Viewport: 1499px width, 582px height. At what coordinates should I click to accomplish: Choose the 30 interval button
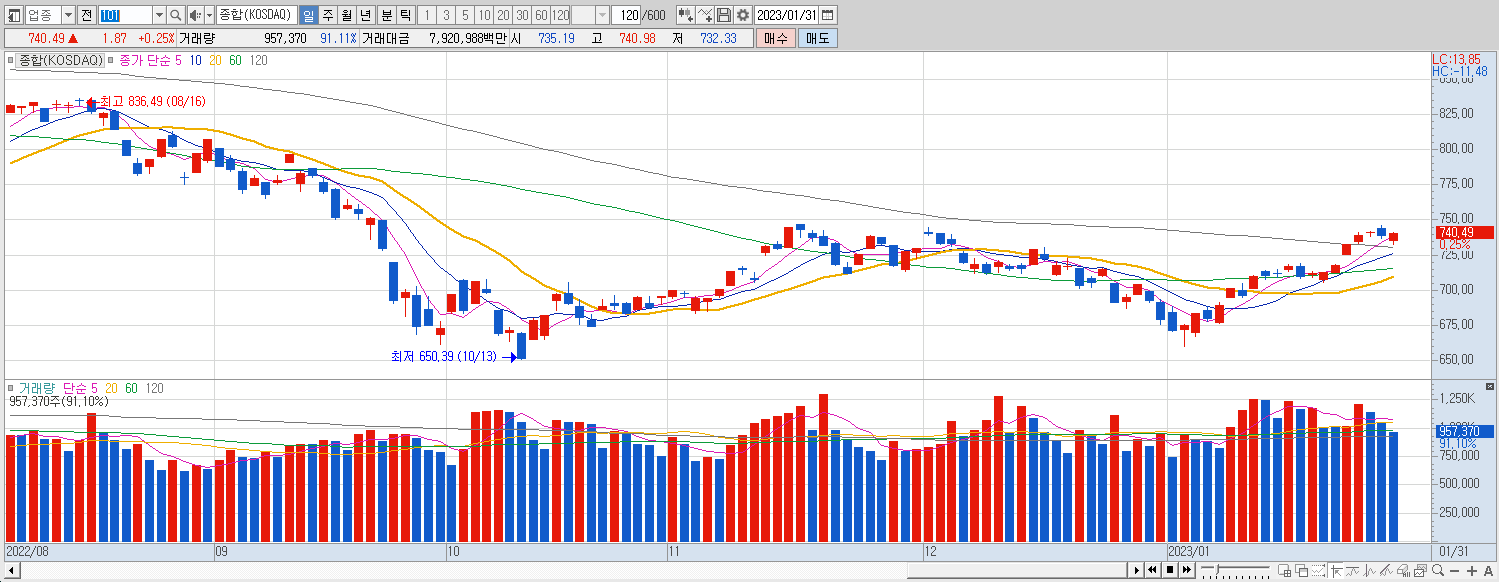pos(522,15)
